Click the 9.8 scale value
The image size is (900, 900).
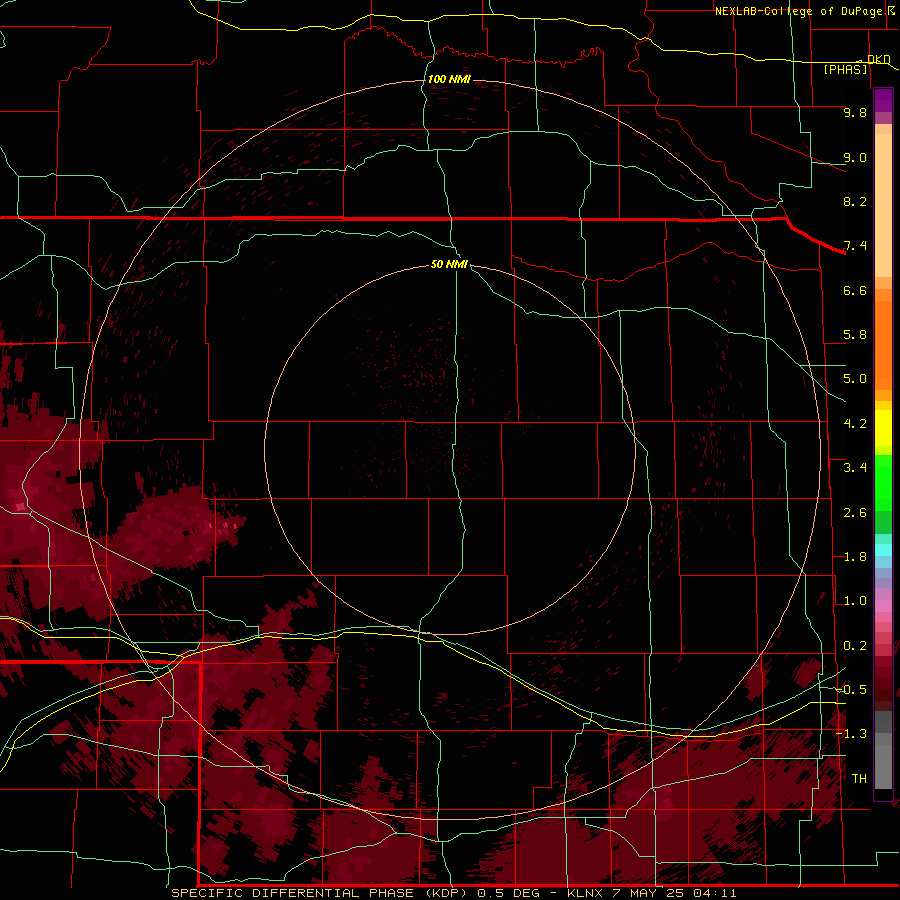[x=855, y=112]
